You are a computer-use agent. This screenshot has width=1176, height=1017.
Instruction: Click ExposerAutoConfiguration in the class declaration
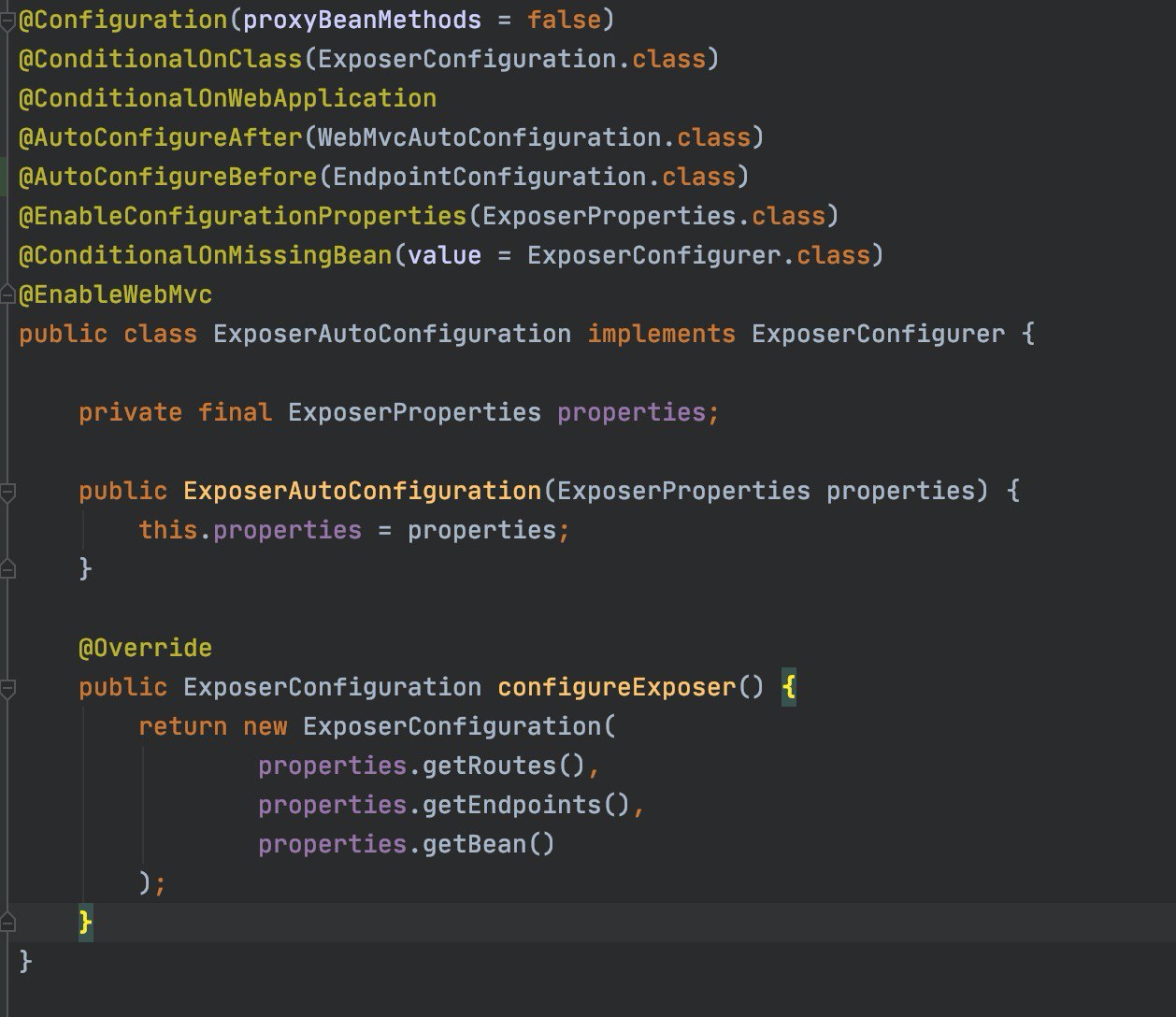pos(392,334)
